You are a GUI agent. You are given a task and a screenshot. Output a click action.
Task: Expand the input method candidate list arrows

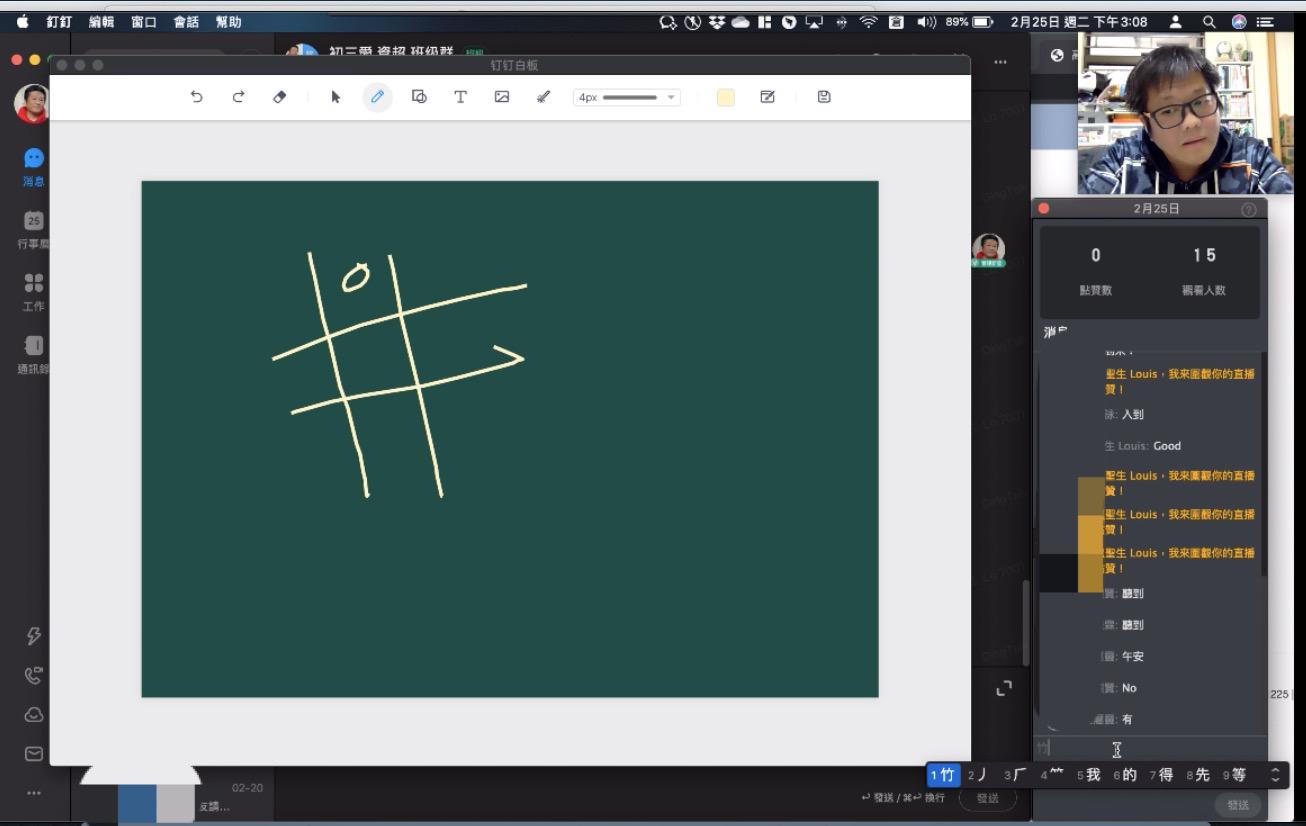point(1275,775)
